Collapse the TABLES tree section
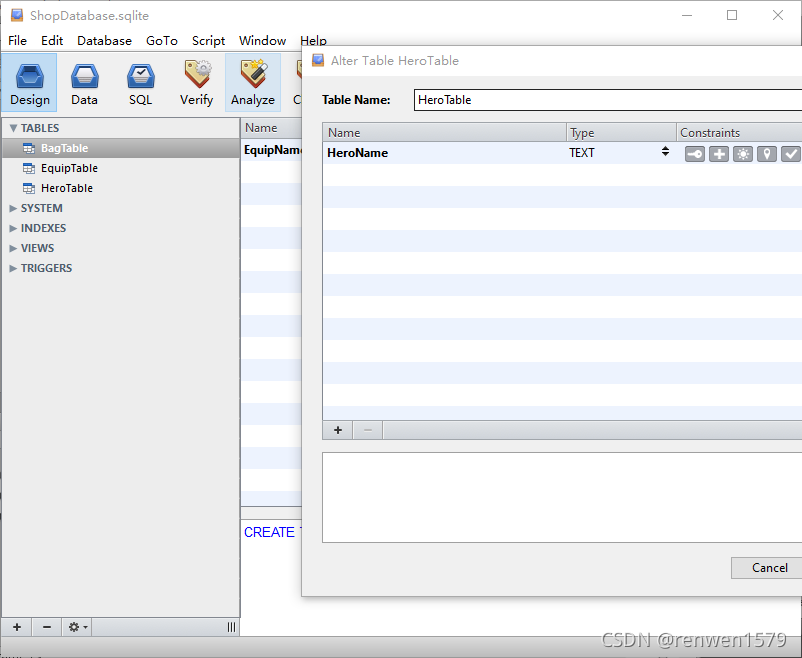Image resolution: width=802 pixels, height=658 pixels. click(13, 128)
